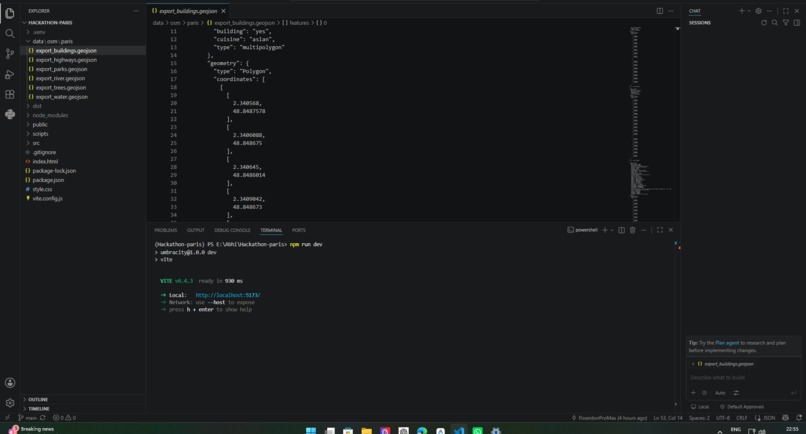This screenshot has height=434, width=806.
Task: Open notifications bell in status bar
Action: tap(799, 418)
